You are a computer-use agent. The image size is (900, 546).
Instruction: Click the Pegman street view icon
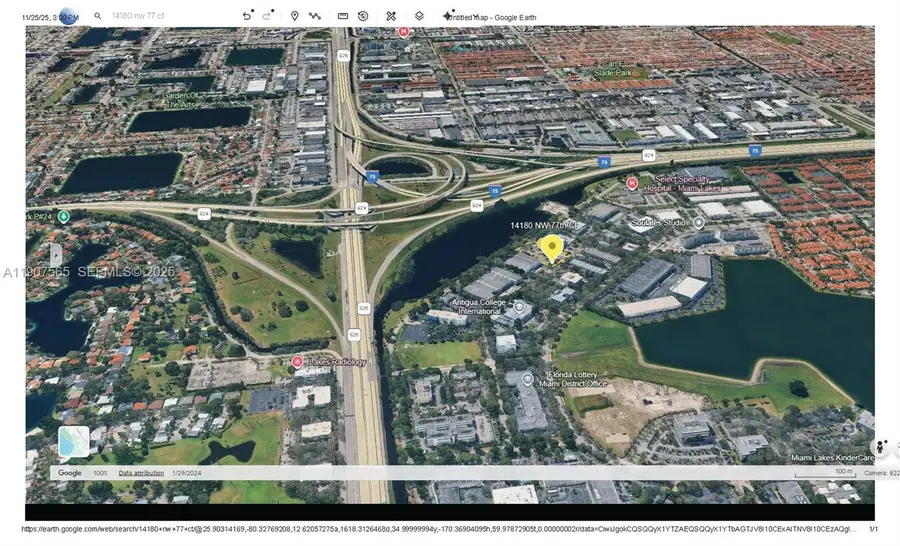click(880, 447)
